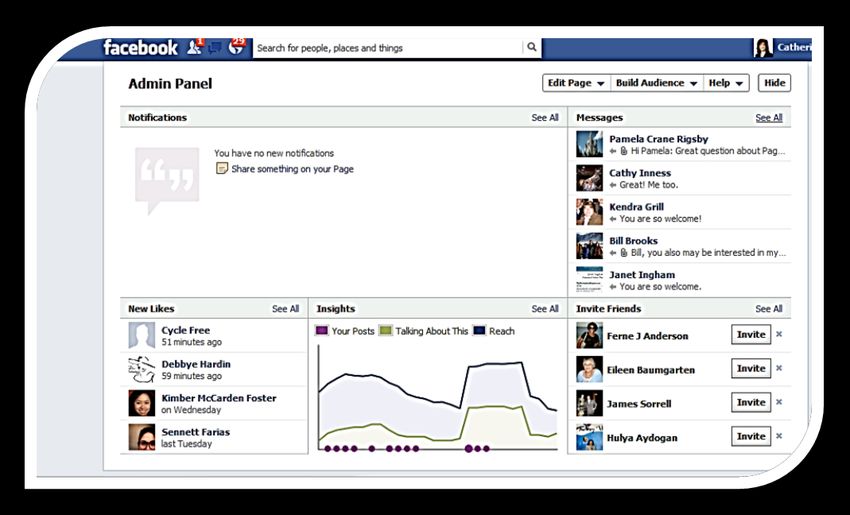Open the Edit Page dropdown

pyautogui.click(x=576, y=83)
